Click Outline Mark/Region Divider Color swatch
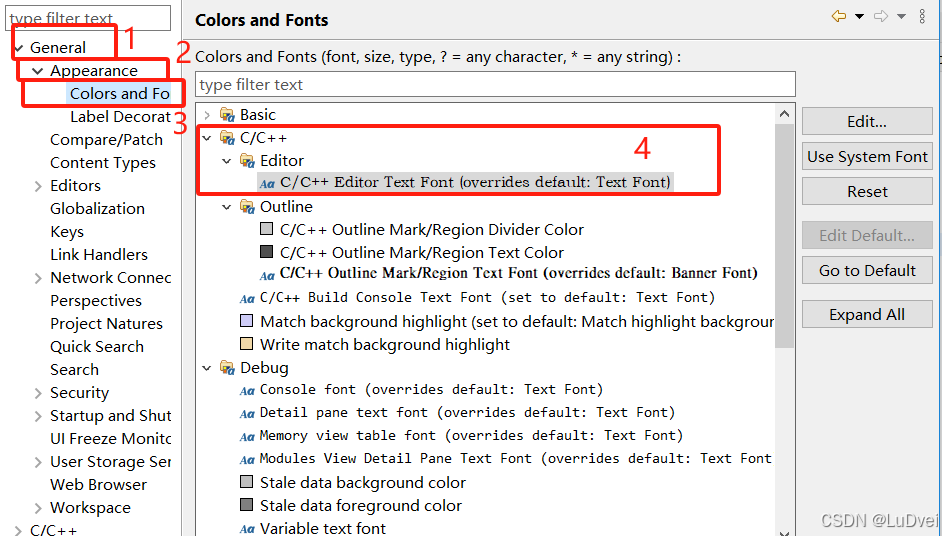The height and width of the screenshot is (536, 942). tap(266, 229)
